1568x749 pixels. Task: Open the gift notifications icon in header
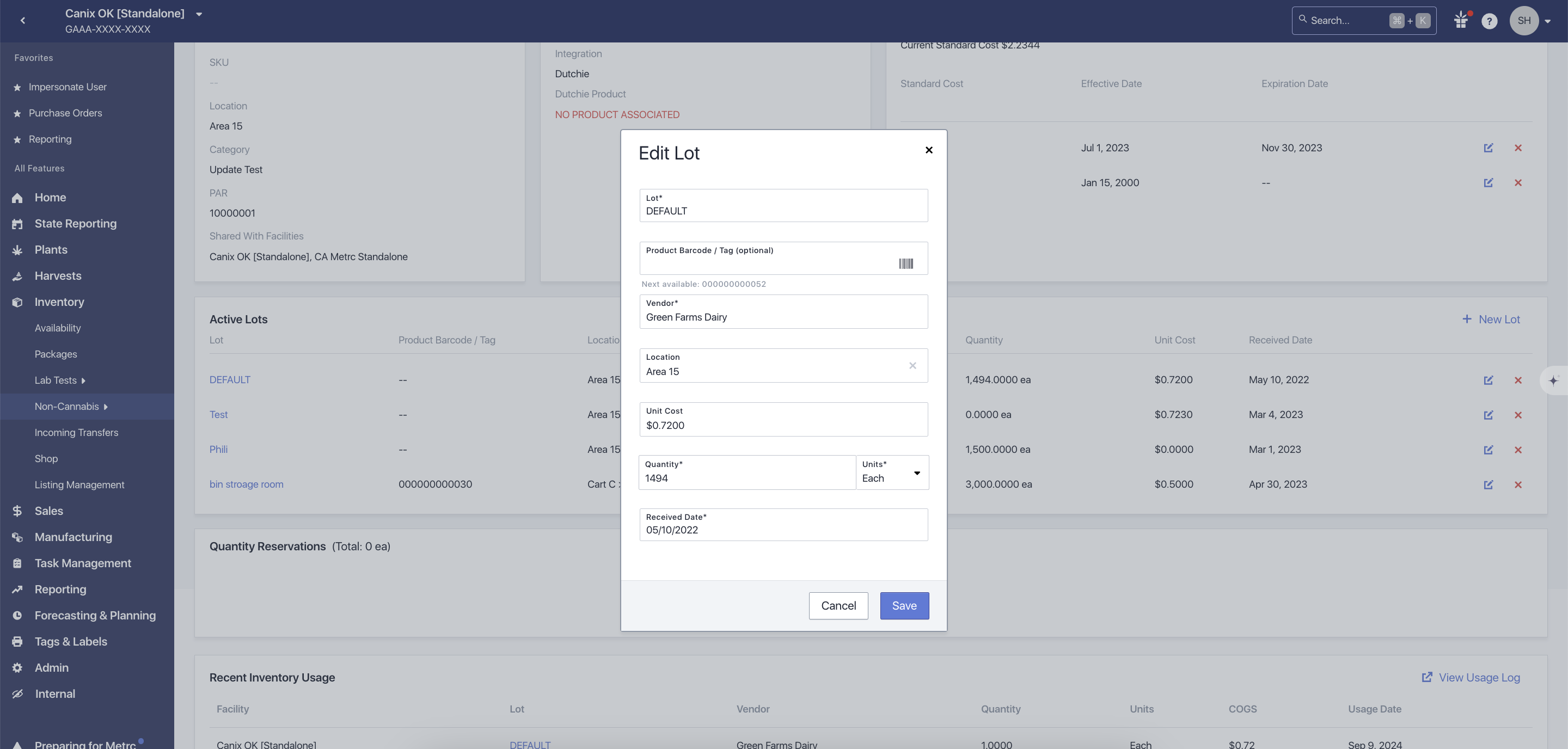[x=1461, y=21]
